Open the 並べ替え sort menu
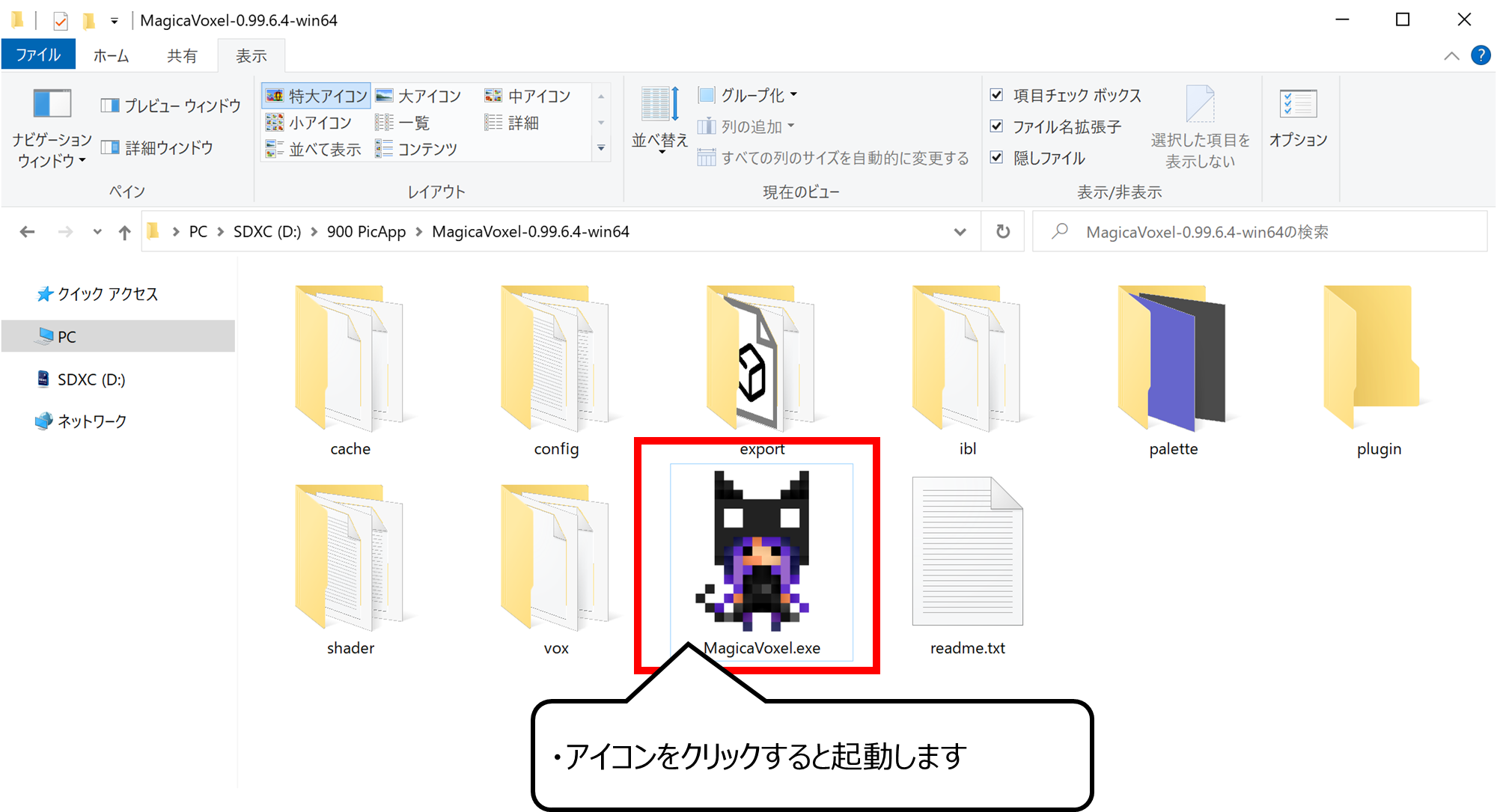The width and height of the screenshot is (1497, 812). 659,120
